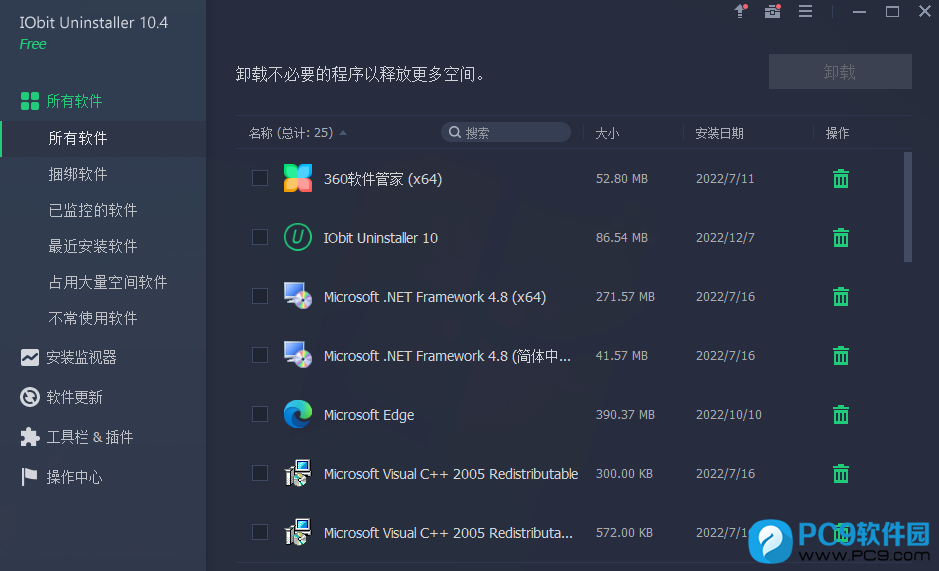Click the 操作 column header
The image size is (939, 571).
[x=837, y=133]
